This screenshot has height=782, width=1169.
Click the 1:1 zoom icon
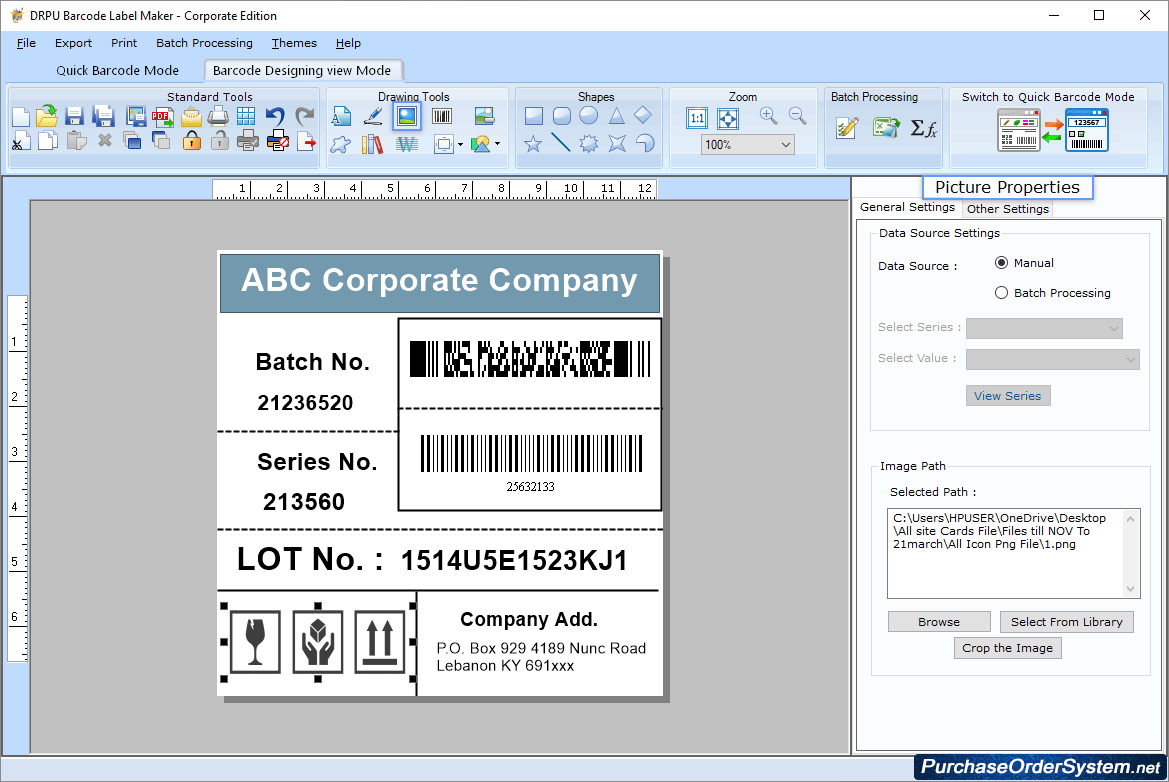pos(697,117)
